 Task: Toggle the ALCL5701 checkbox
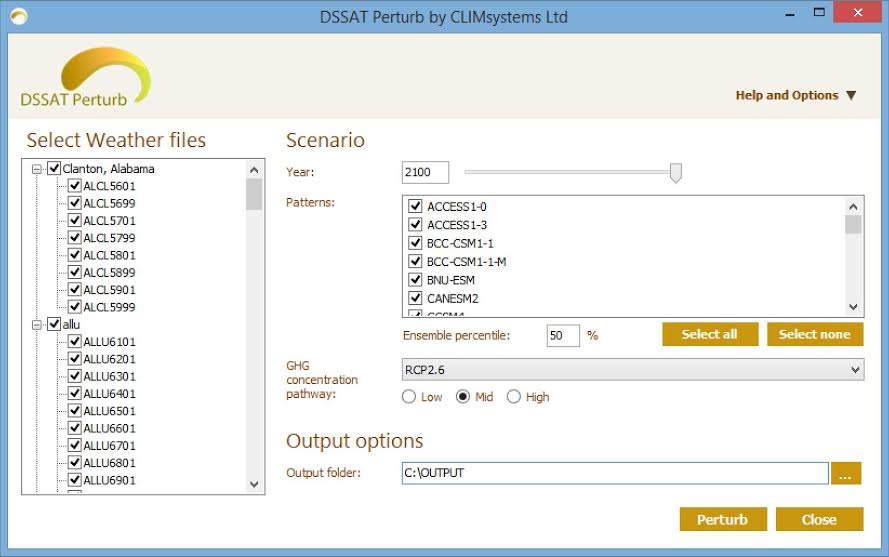[x=74, y=220]
